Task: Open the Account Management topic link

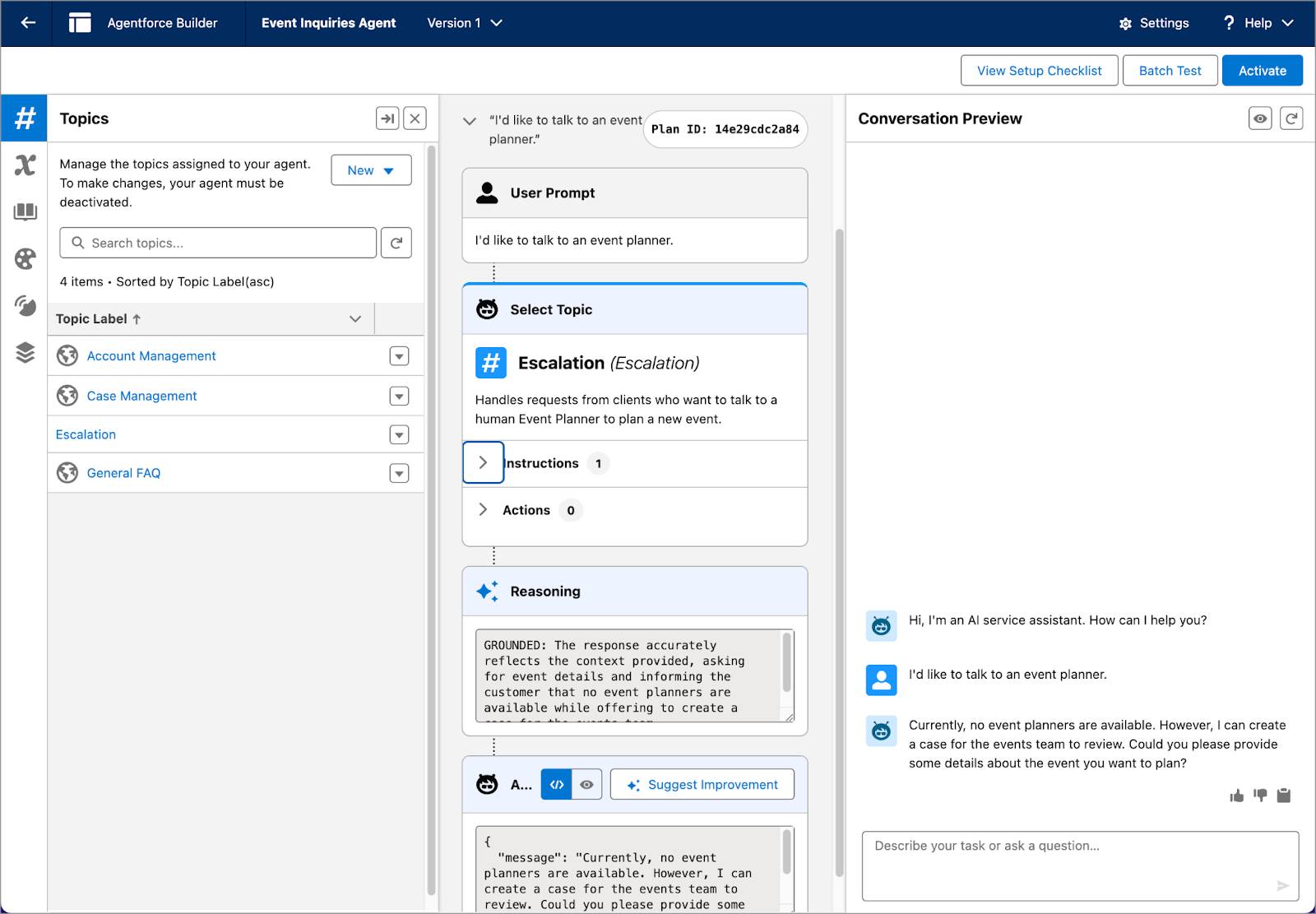Action: coord(151,356)
